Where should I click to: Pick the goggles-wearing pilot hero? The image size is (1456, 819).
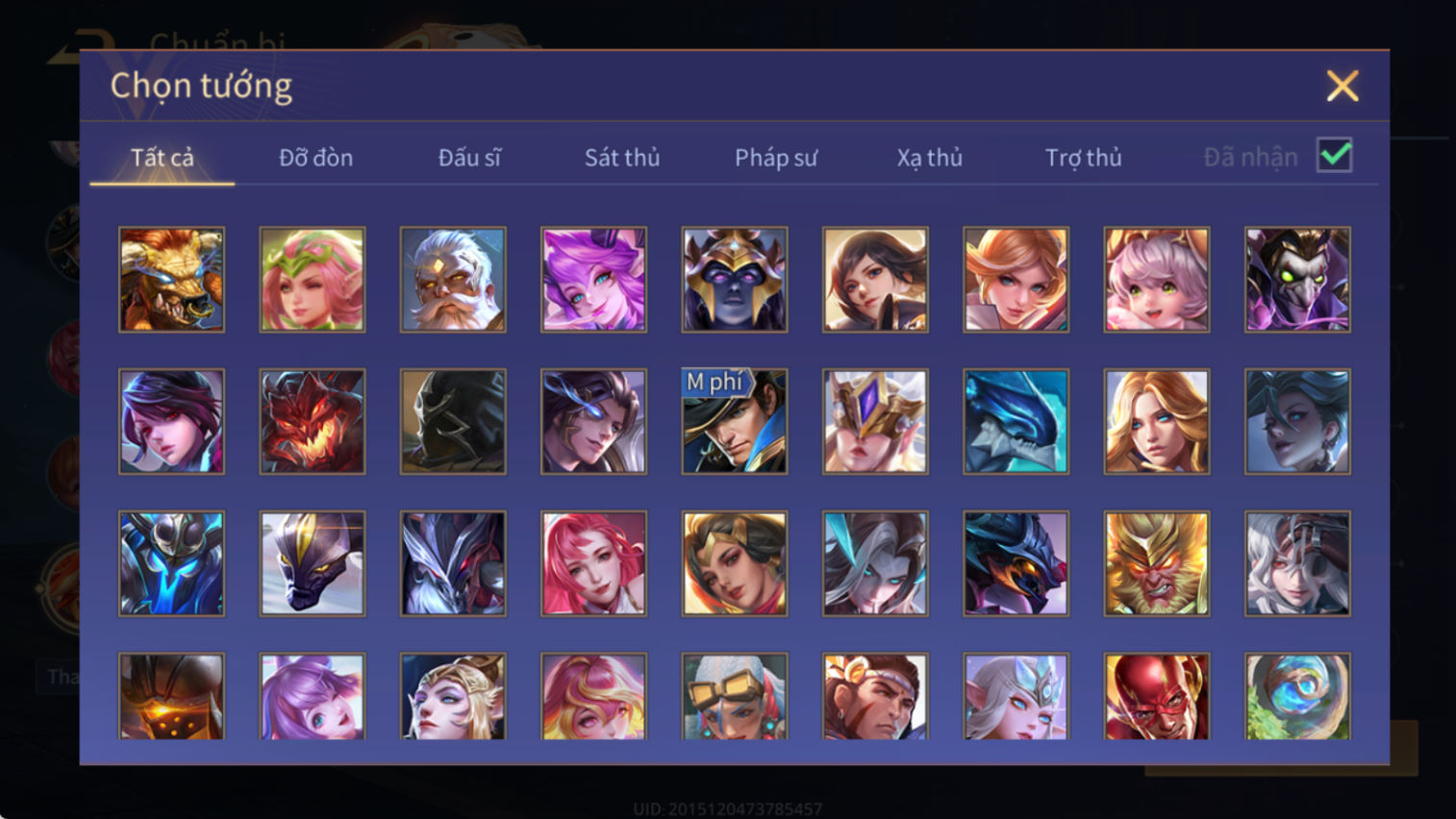tap(735, 697)
